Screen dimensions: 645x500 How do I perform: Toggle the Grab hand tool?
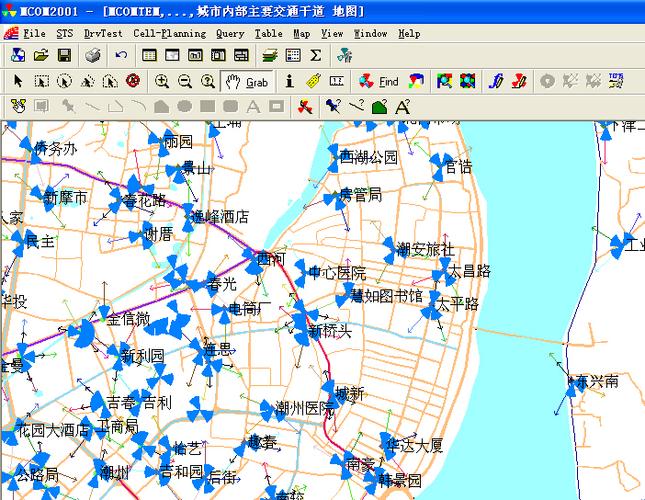click(x=247, y=81)
